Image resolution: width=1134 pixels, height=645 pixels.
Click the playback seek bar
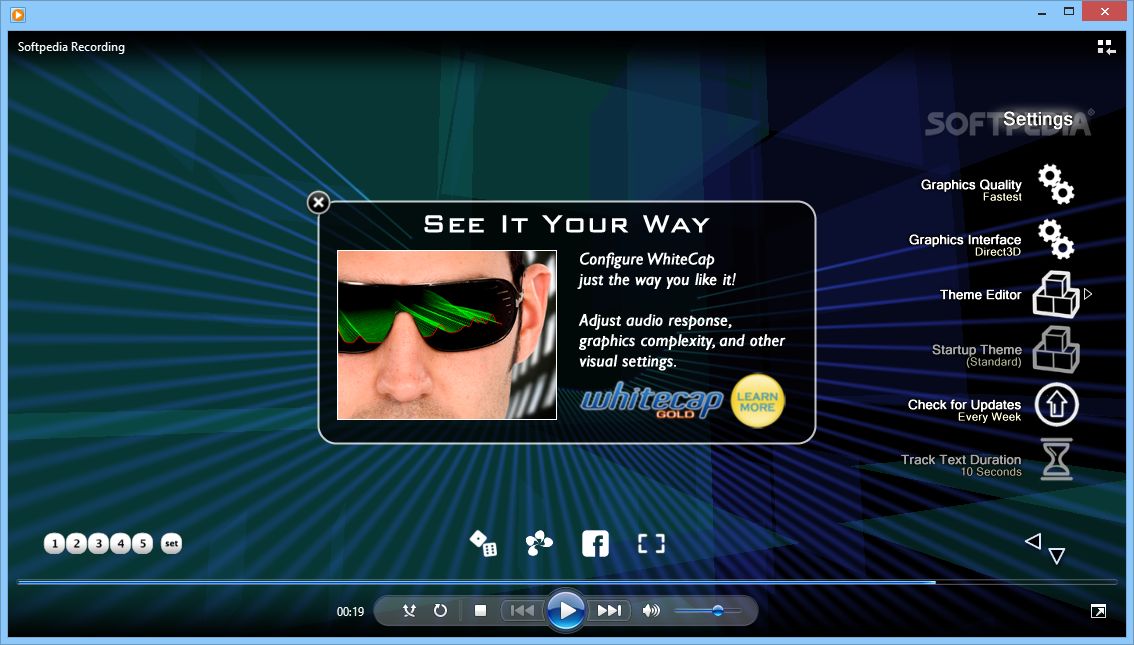click(567, 581)
